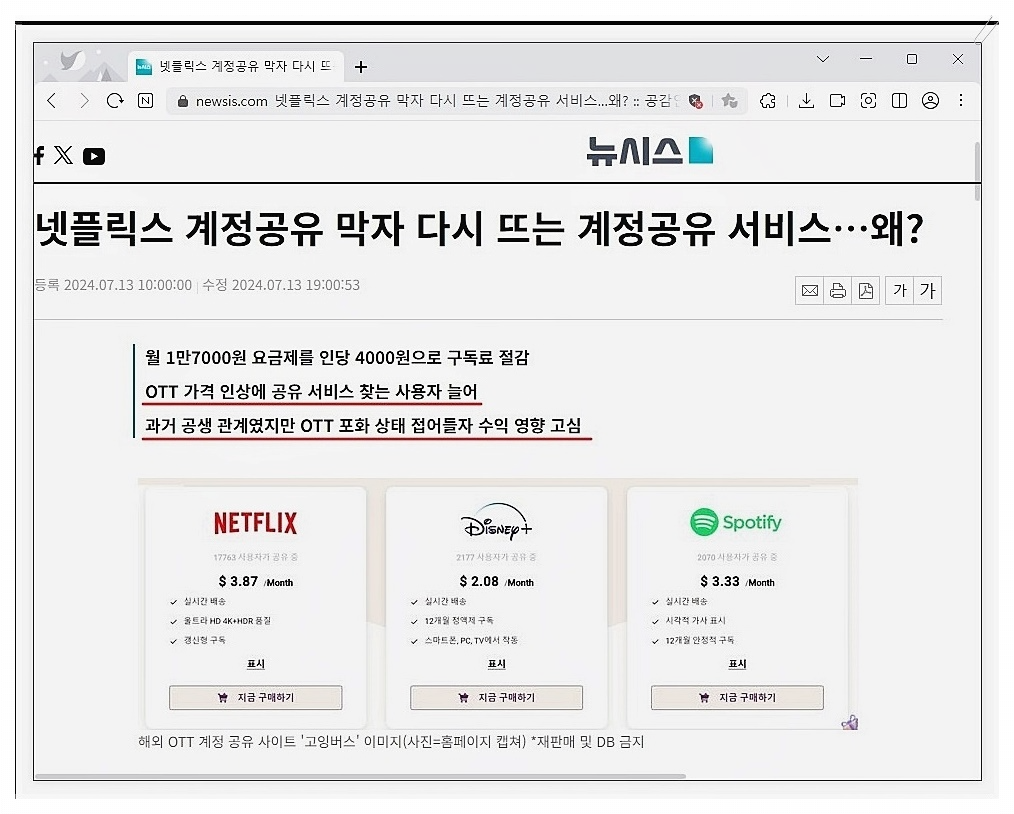1014x814 pixels.
Task: Click 울트라 HD 4K+HDR 품질 feature line
Action: [227, 621]
